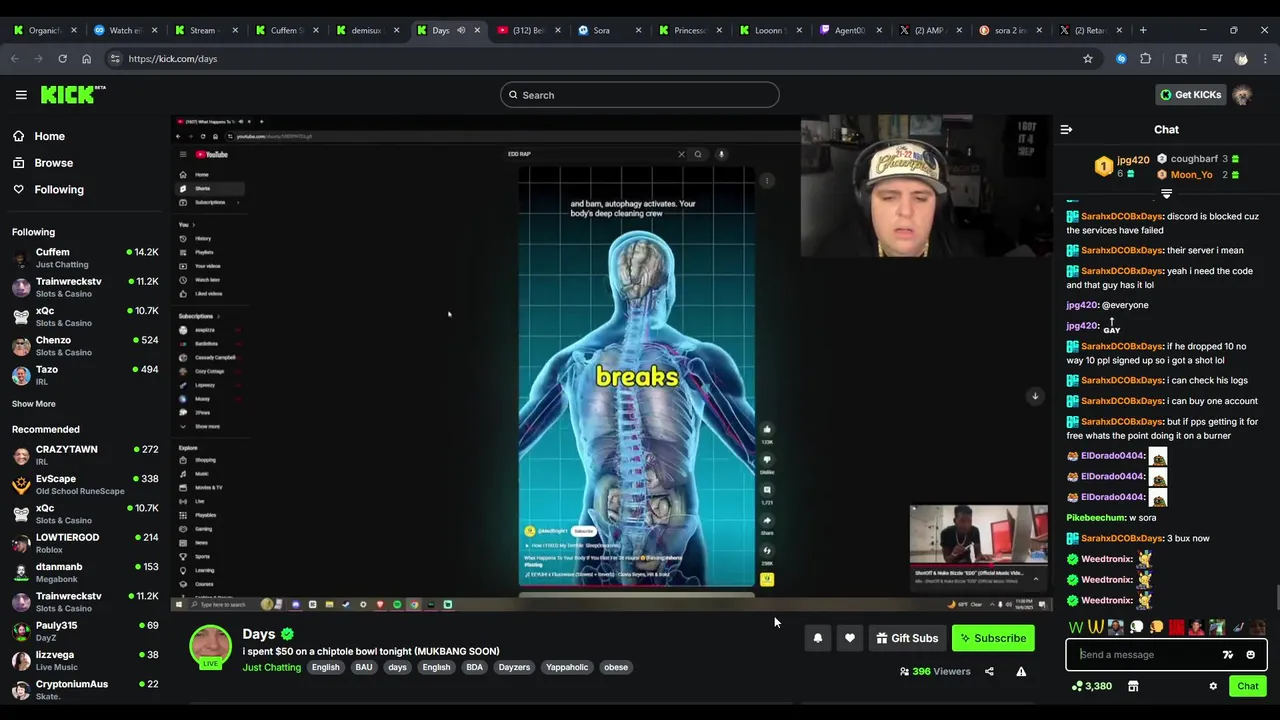Click the green Subscribe button
Image resolution: width=1280 pixels, height=720 pixels.
point(993,638)
